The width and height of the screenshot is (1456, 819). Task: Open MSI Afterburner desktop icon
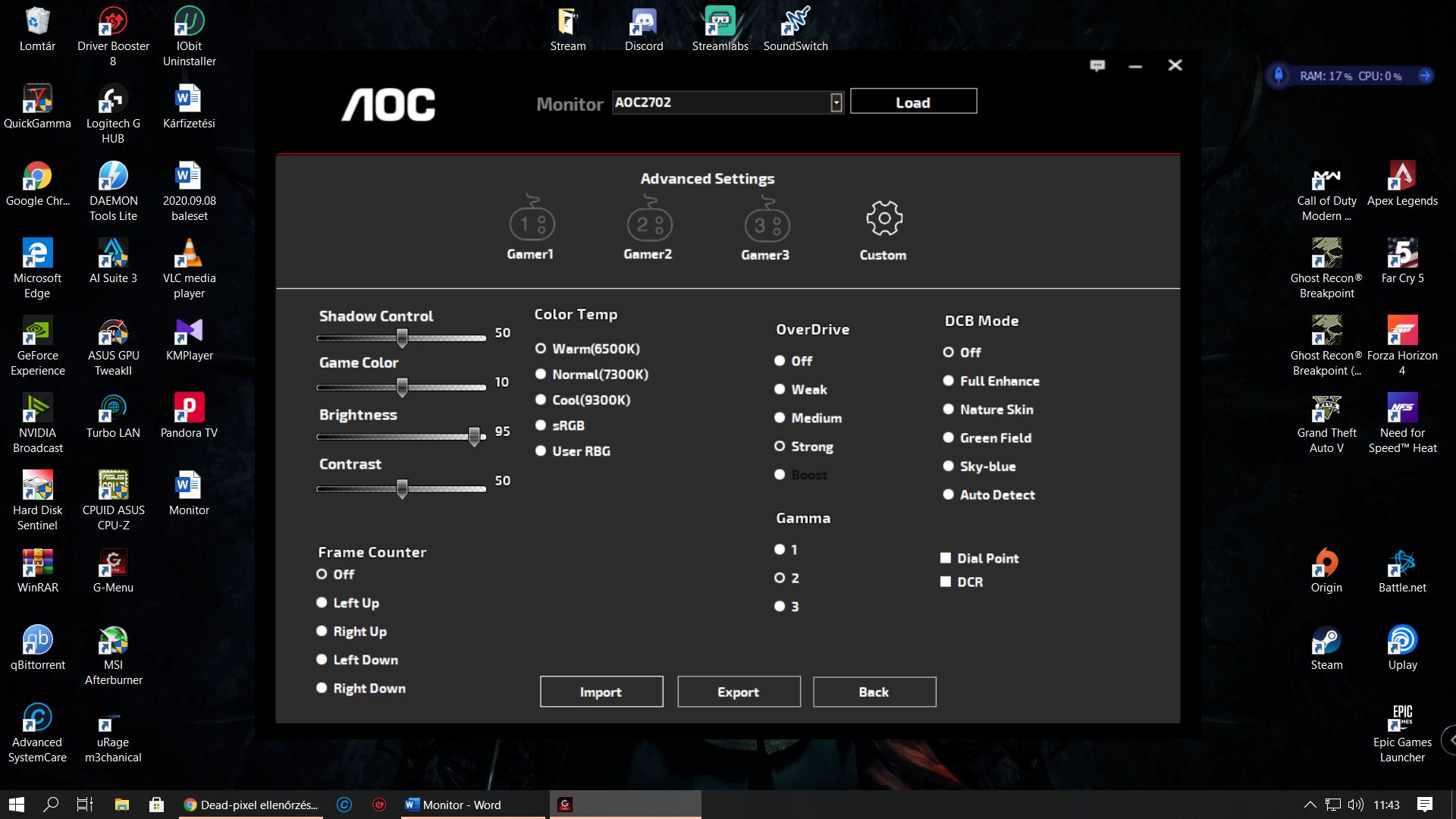coord(113,641)
